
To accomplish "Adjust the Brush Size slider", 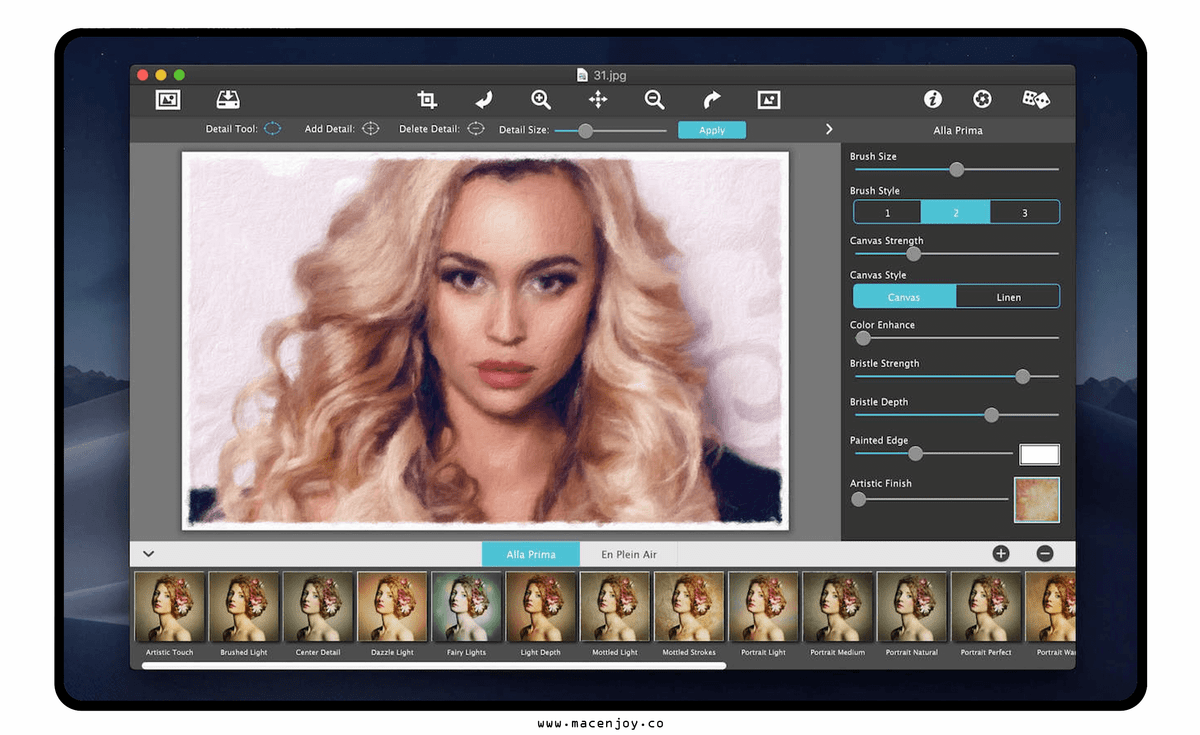I will (x=954, y=170).
